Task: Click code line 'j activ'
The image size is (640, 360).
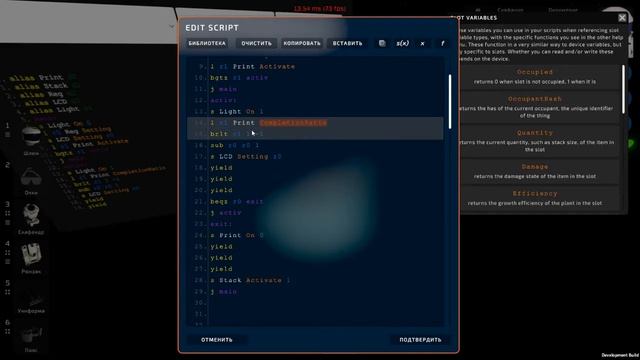Action: click(226, 213)
